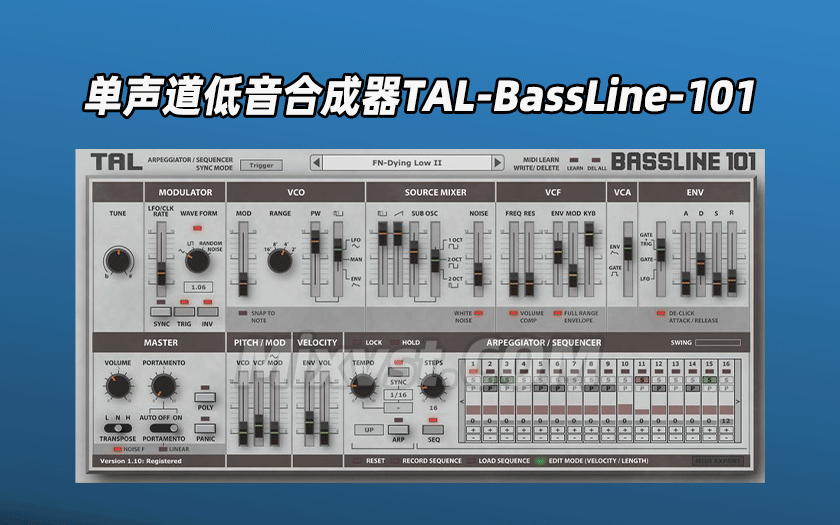Toggle the FULL RANGE ENVELOPE LED

coord(558,313)
